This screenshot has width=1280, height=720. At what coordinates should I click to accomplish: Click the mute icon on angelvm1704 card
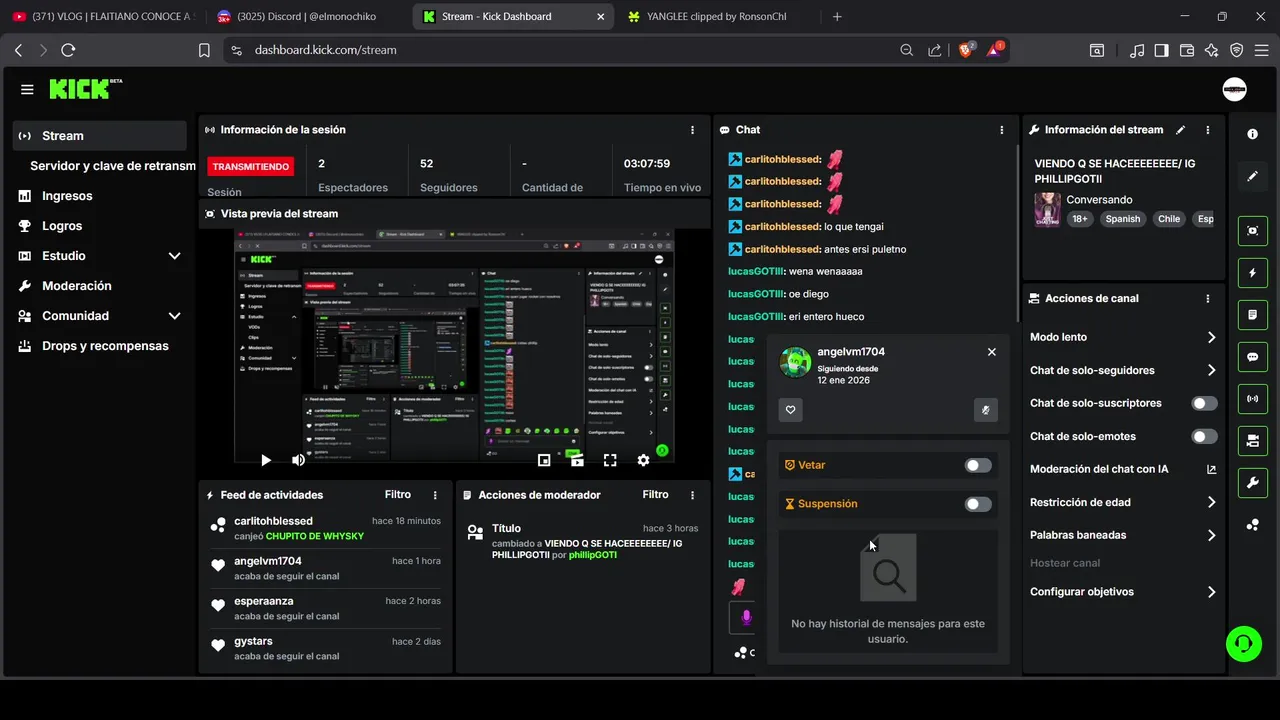pyautogui.click(x=986, y=409)
